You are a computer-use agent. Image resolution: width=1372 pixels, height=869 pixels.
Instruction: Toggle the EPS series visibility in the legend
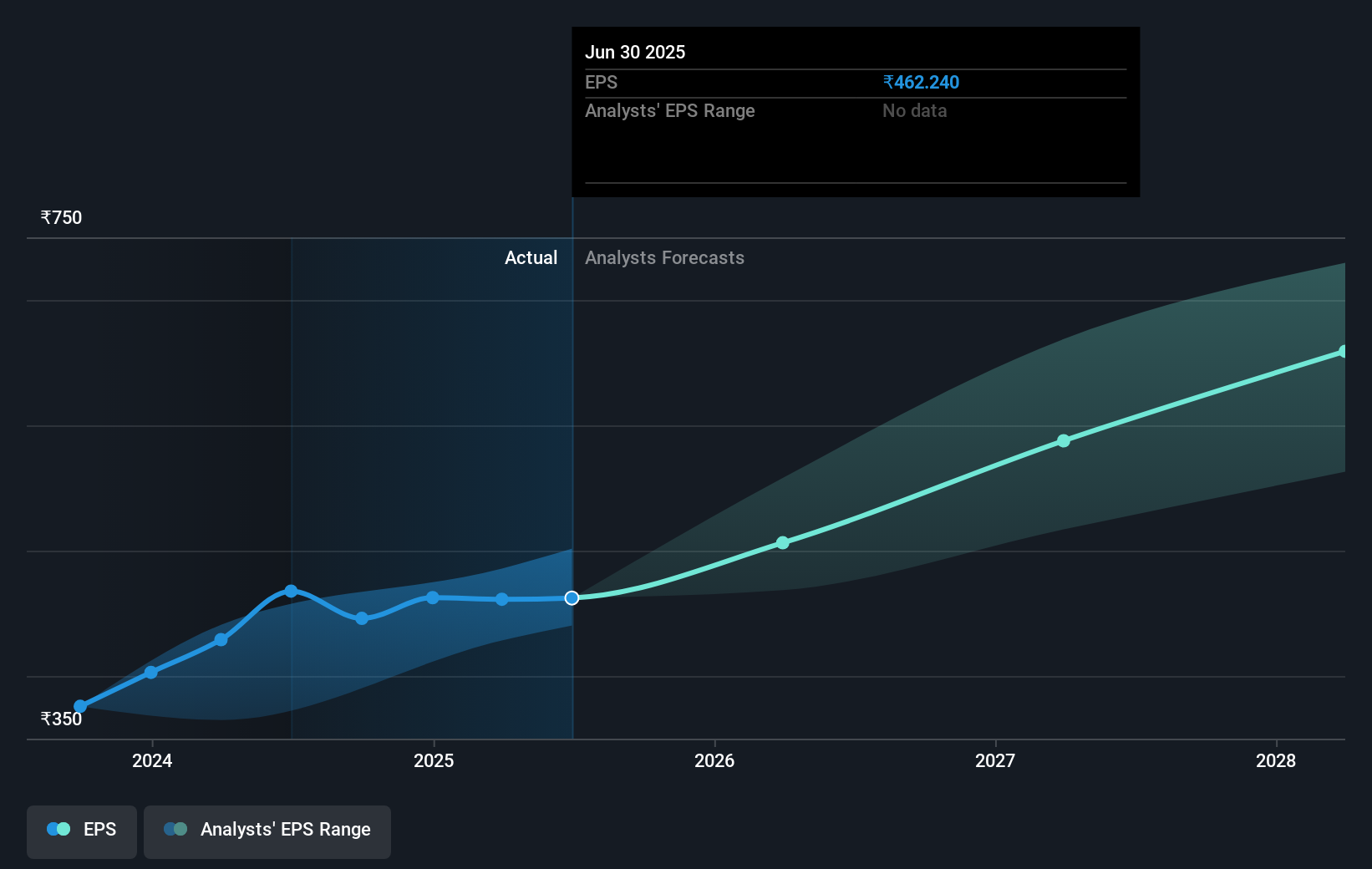[81, 831]
